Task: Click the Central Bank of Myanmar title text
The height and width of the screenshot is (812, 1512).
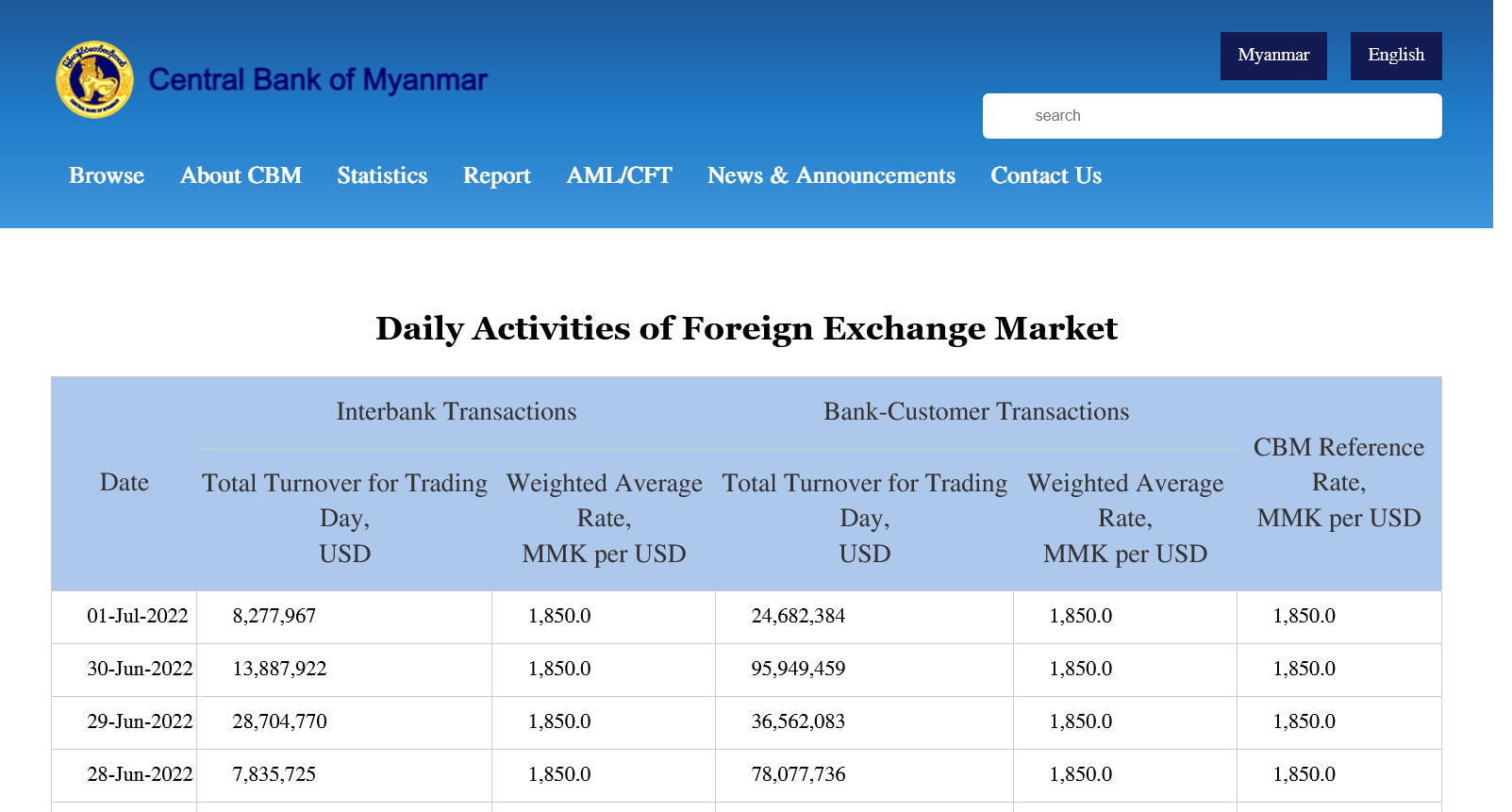Action: [x=318, y=80]
